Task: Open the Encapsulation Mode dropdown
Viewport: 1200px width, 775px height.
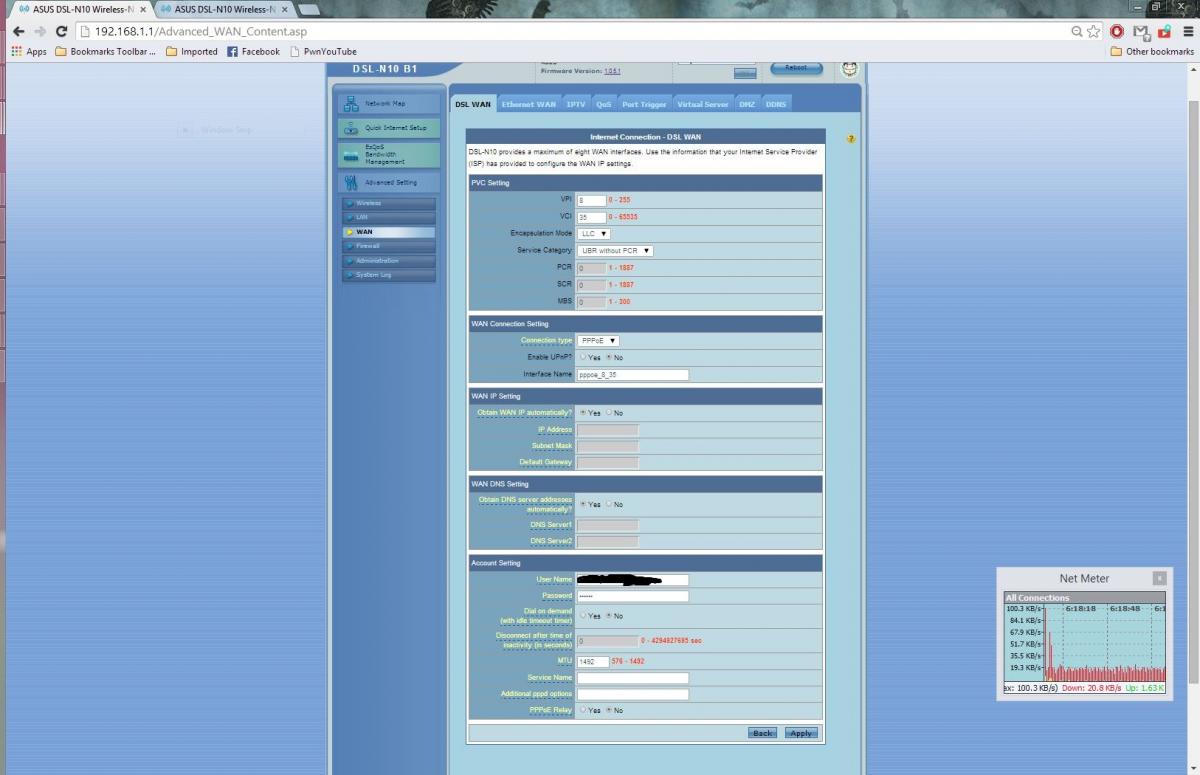Action: (594, 233)
